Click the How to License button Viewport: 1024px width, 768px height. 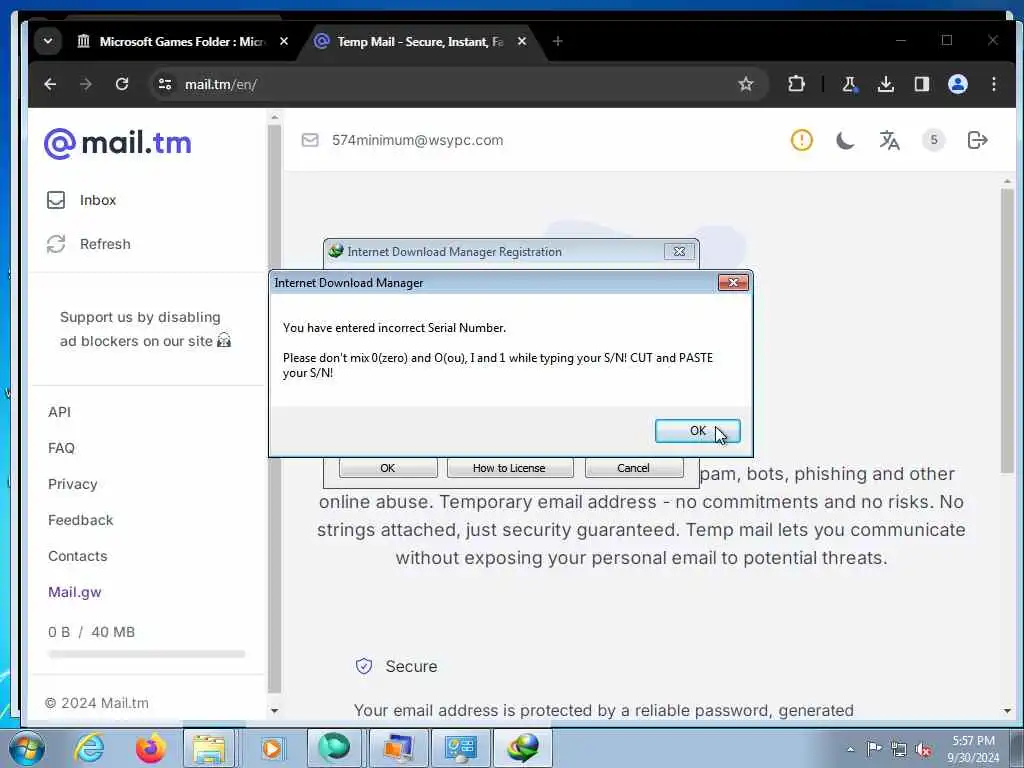click(x=509, y=468)
